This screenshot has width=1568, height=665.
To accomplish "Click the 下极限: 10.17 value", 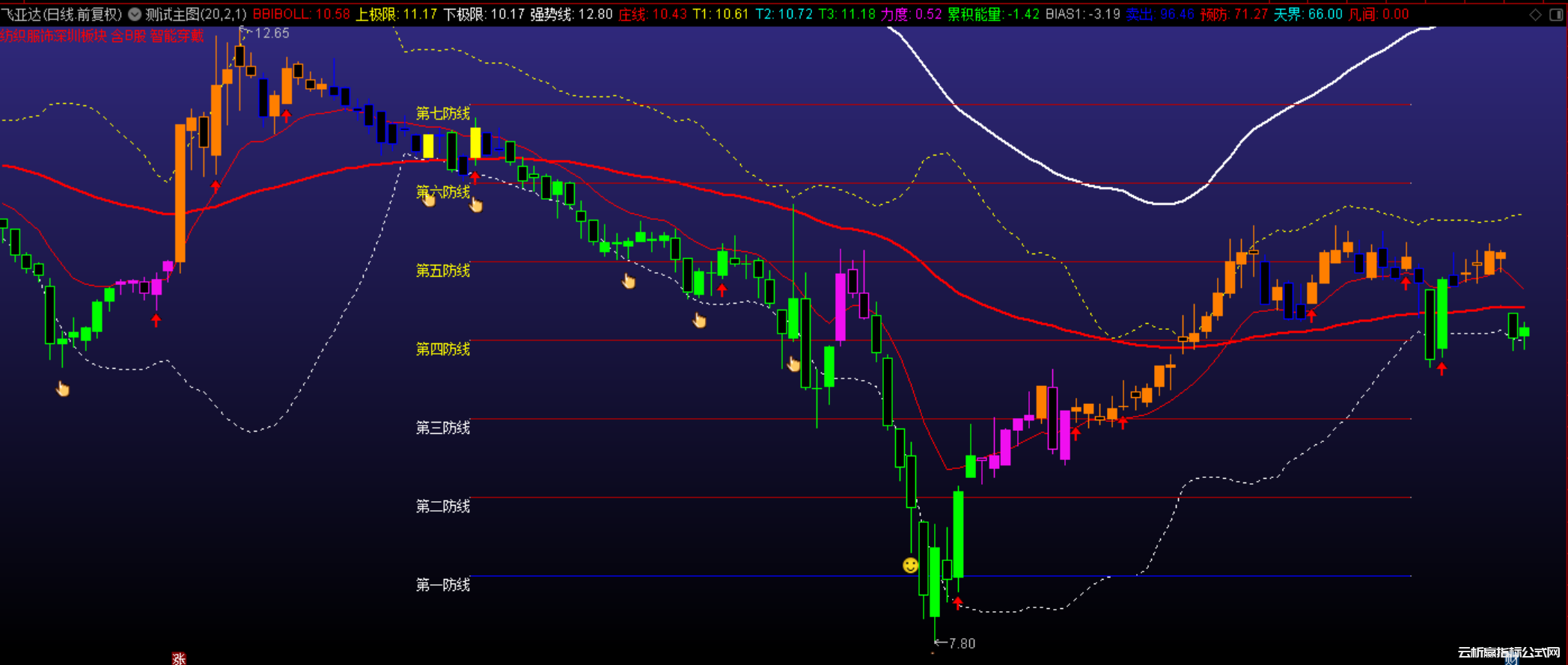I will (484, 14).
